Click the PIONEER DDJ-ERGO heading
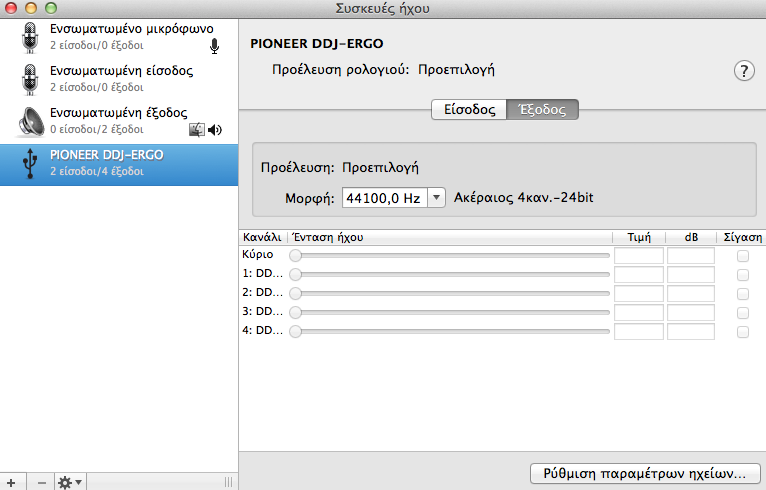Viewport: 766px width, 490px height. [x=317, y=43]
